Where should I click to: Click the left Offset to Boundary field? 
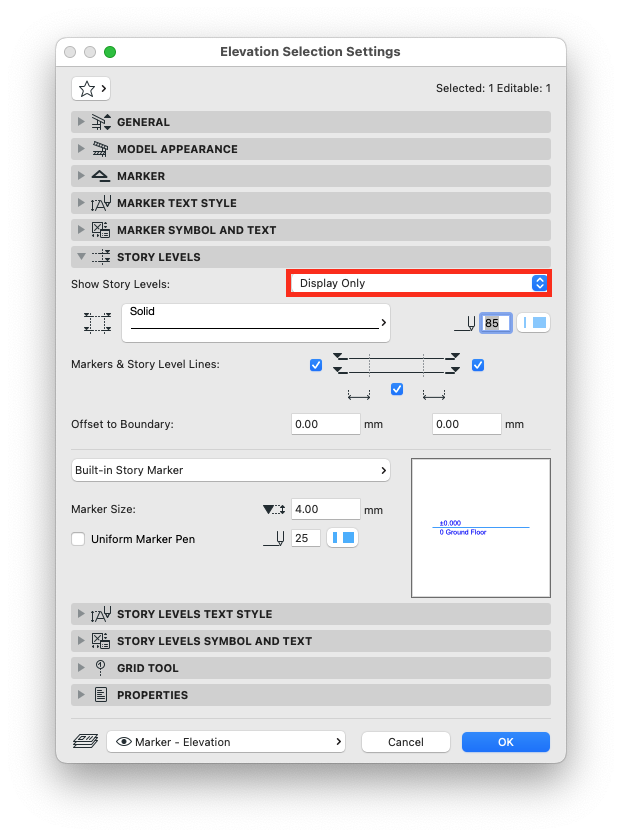click(x=326, y=424)
